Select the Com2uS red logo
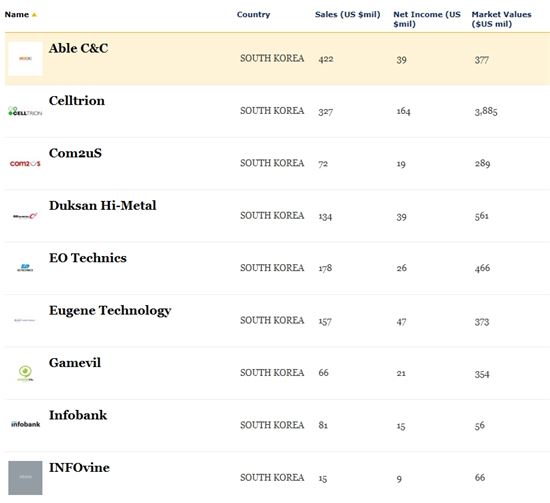 pyautogui.click(x=25, y=163)
